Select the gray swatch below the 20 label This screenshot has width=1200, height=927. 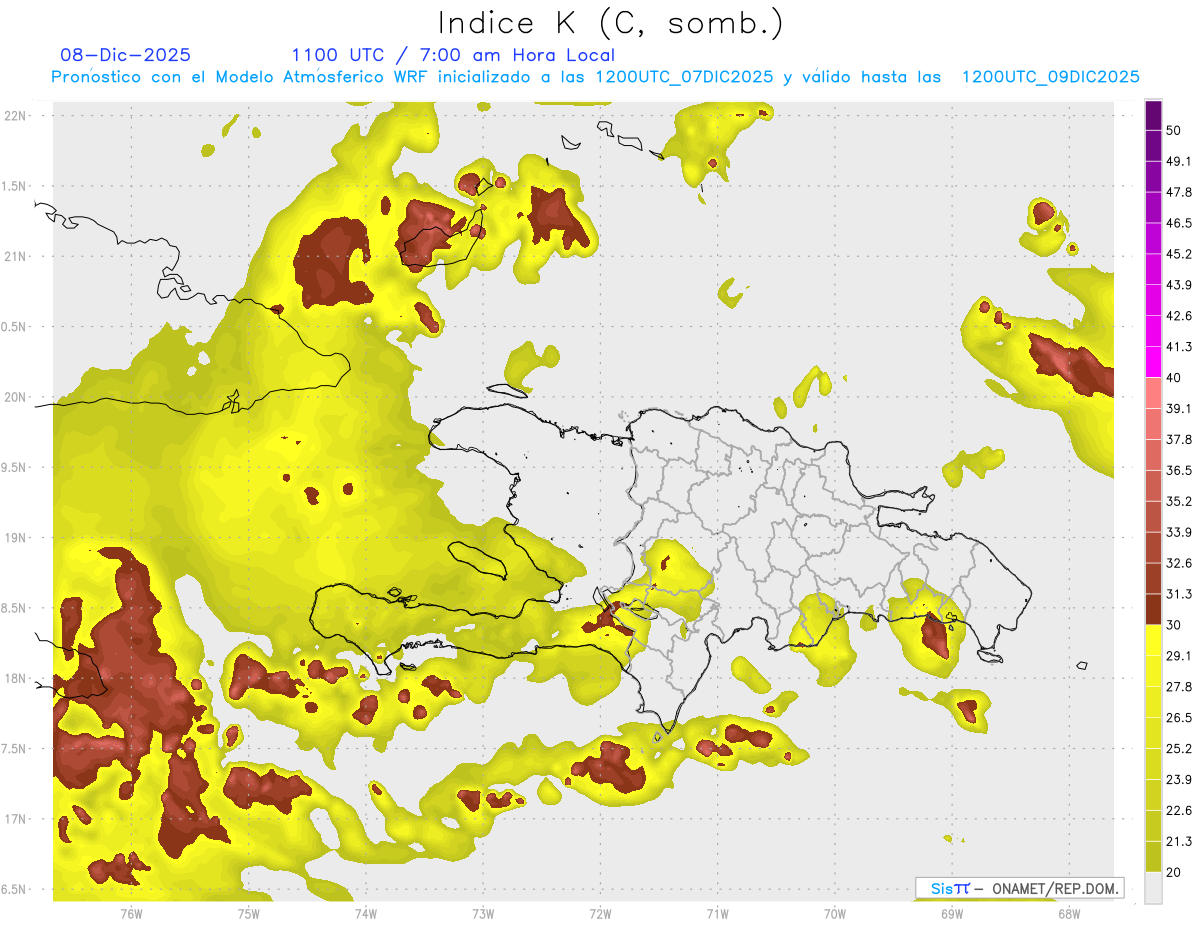tap(1153, 887)
